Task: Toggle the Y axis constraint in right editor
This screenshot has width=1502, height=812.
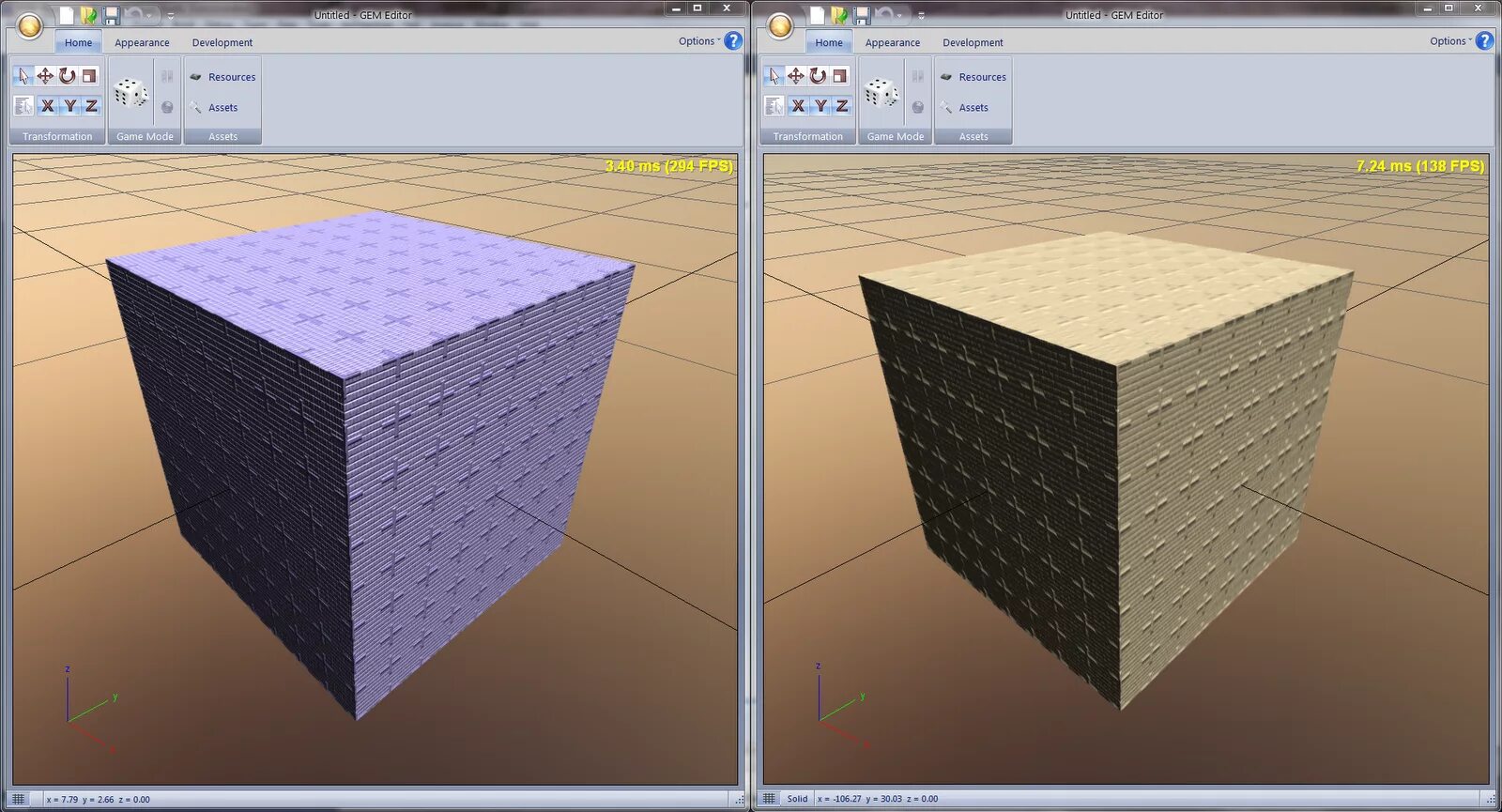Action: coord(820,106)
